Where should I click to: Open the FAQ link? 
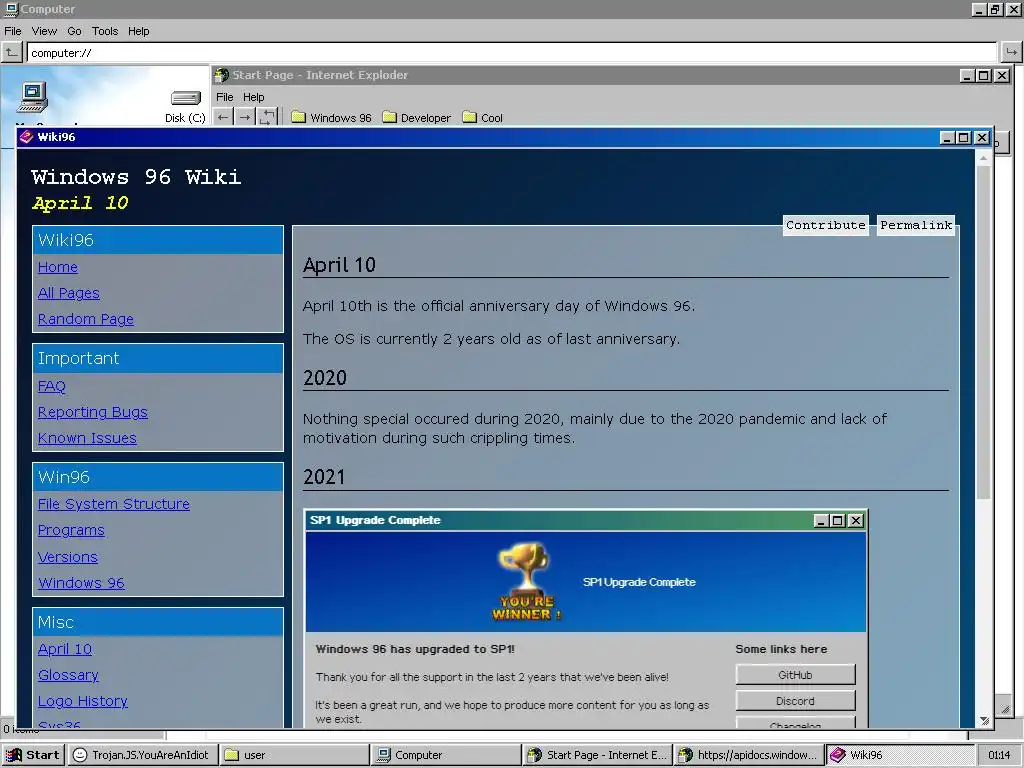[x=52, y=386]
